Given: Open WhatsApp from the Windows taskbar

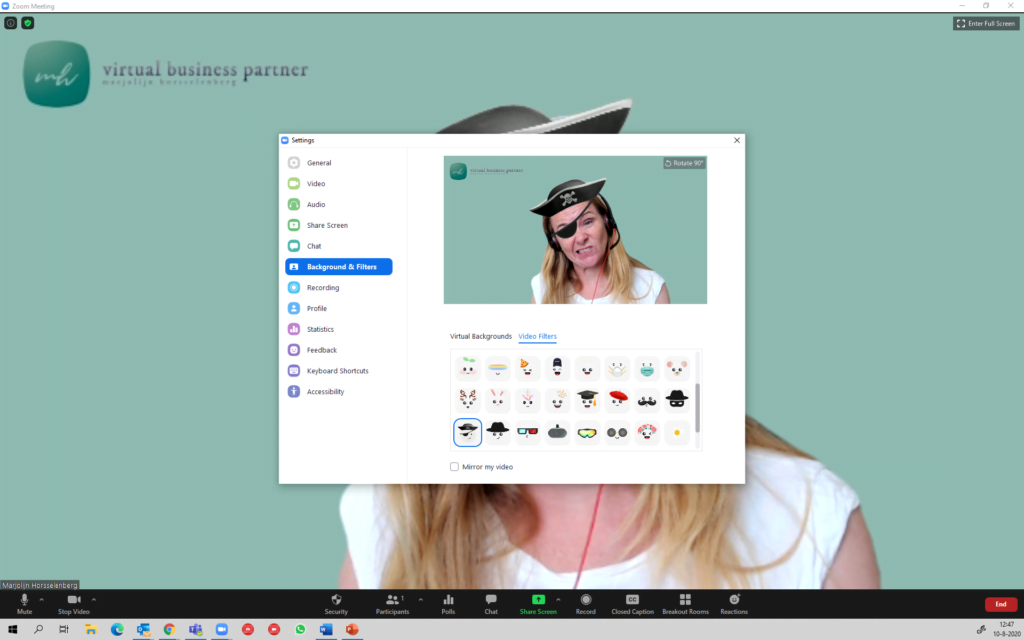Looking at the screenshot, I should coord(300,630).
